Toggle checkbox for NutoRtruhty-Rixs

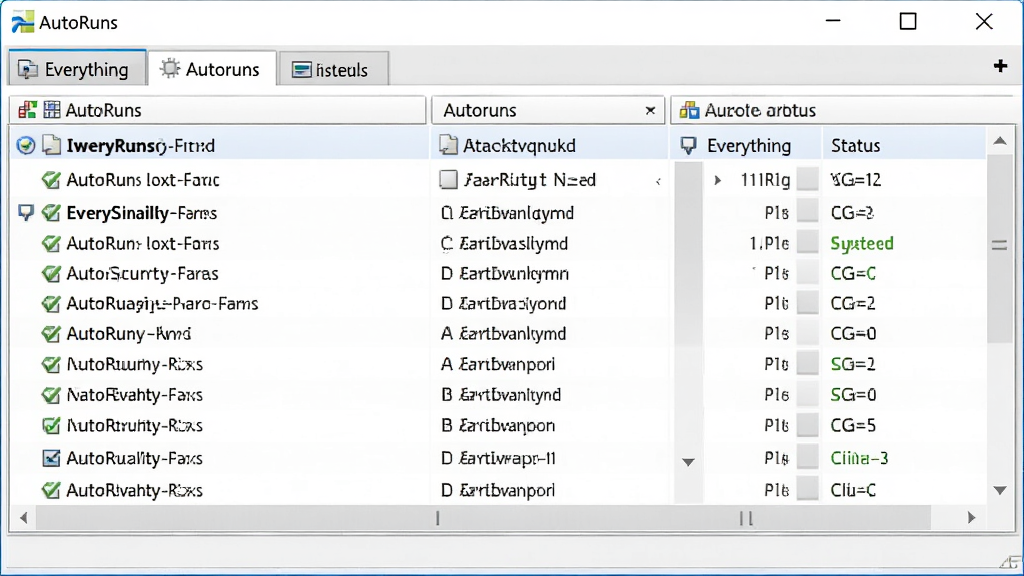pyautogui.click(x=51, y=425)
